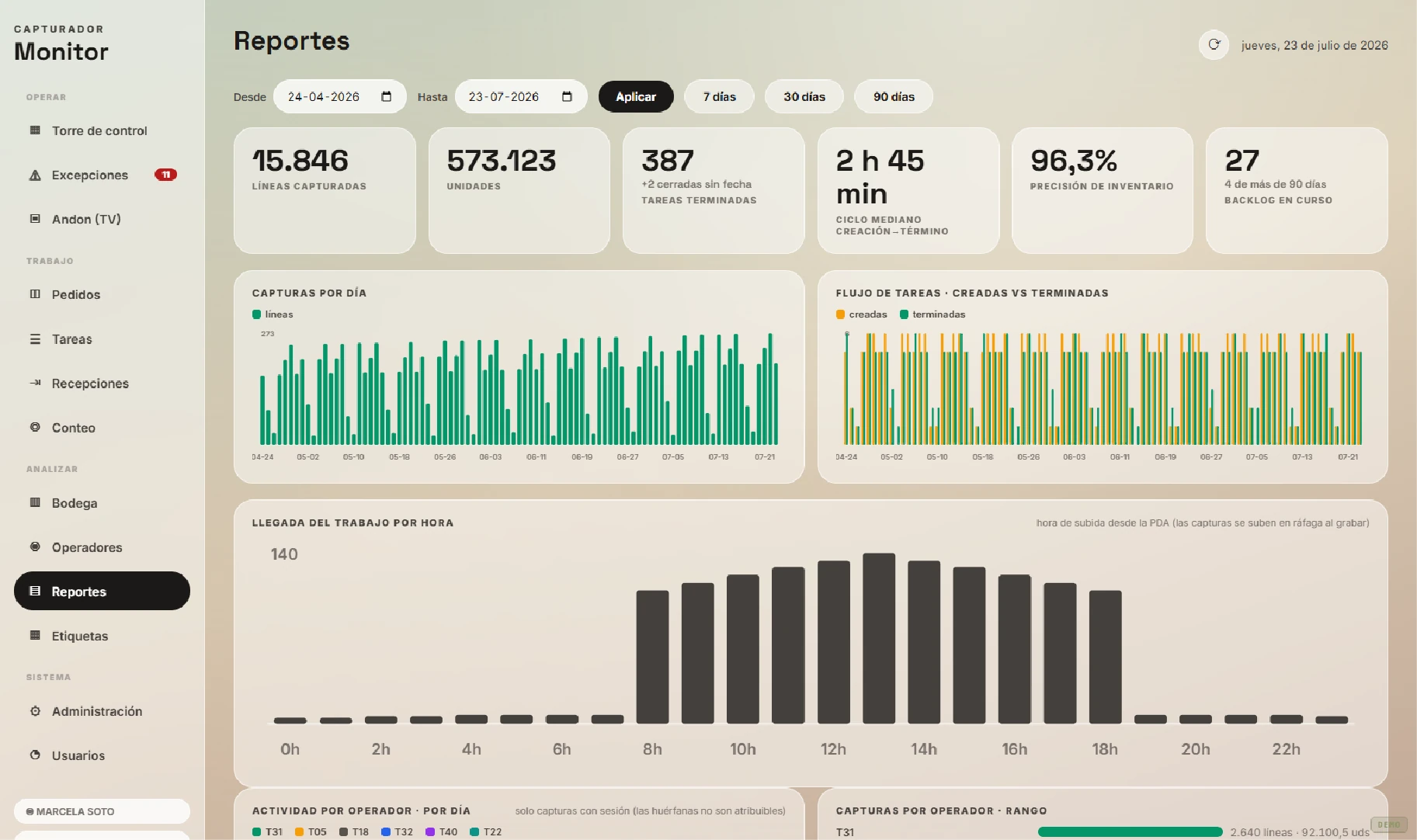Refresh the dashboard with the reload icon
Screen dimensions: 1417x840
pos(1214,45)
